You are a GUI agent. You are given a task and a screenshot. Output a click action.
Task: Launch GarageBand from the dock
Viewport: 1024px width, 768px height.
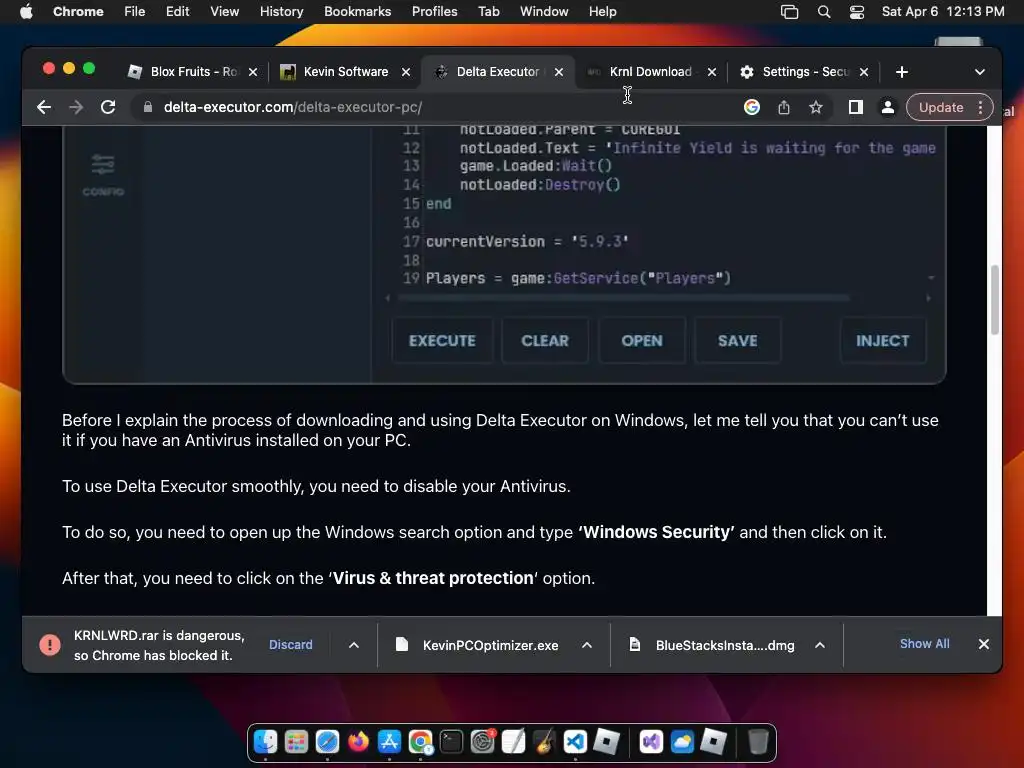pos(544,742)
